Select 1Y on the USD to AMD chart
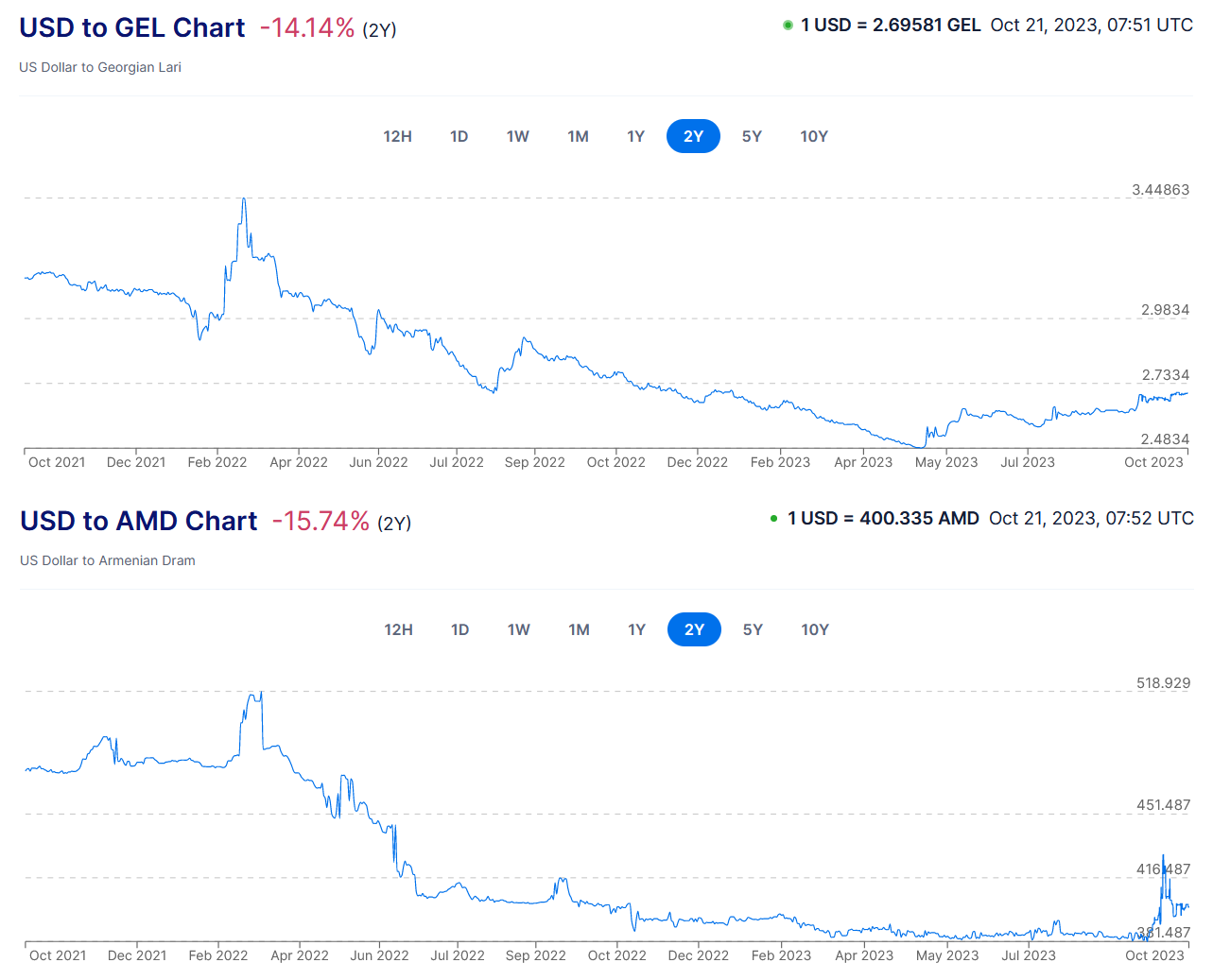Image resolution: width=1213 pixels, height=980 pixels. pyautogui.click(x=636, y=629)
